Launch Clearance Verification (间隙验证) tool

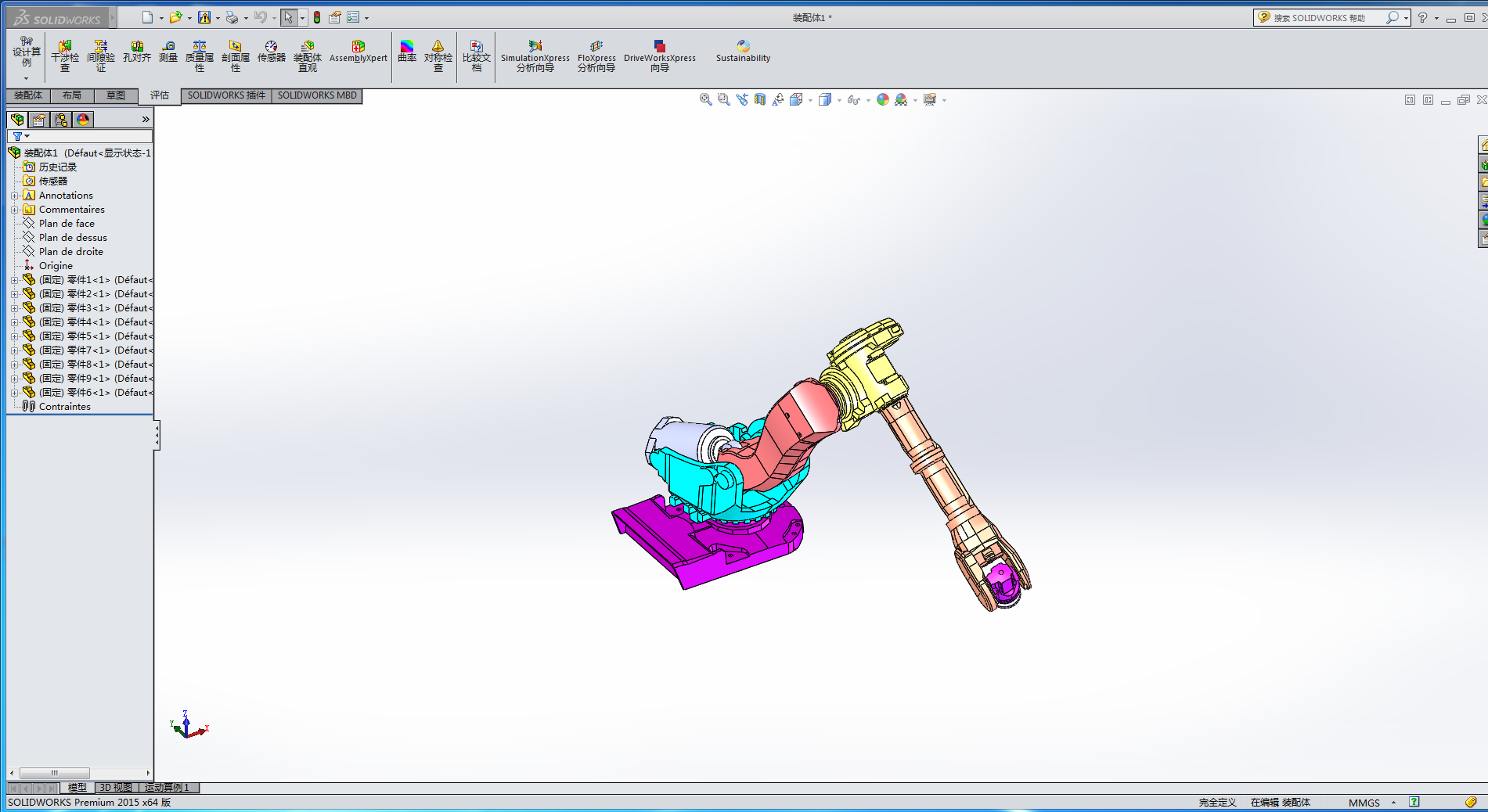click(100, 56)
